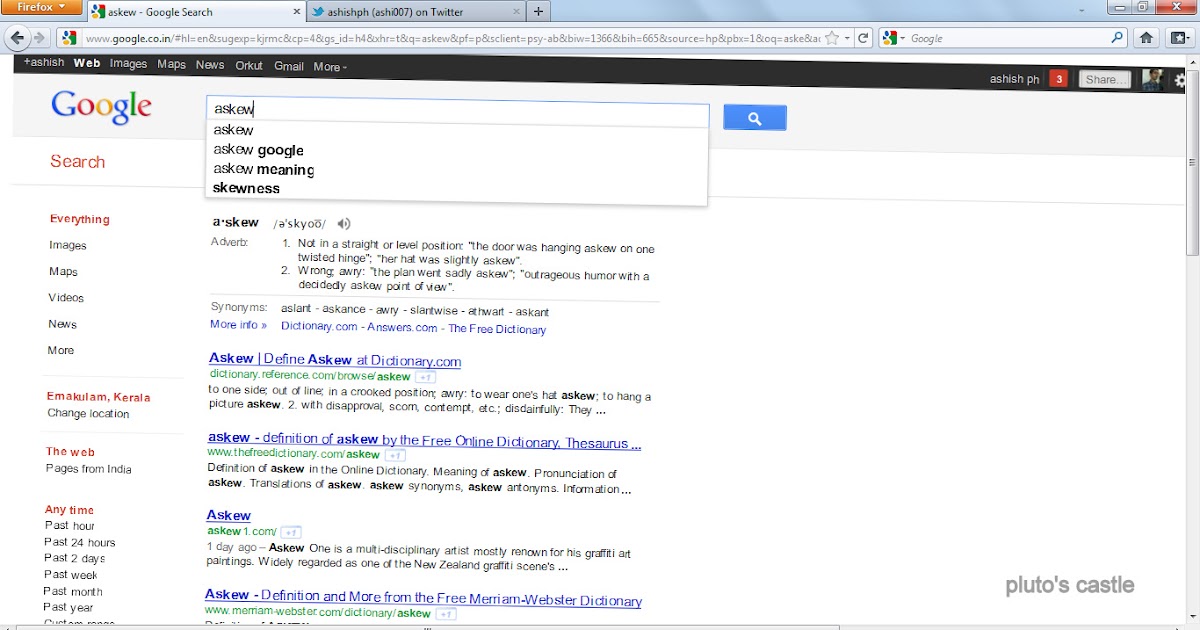1200x630 pixels.
Task: Open profile photo in Google bar
Action: coord(1152,80)
